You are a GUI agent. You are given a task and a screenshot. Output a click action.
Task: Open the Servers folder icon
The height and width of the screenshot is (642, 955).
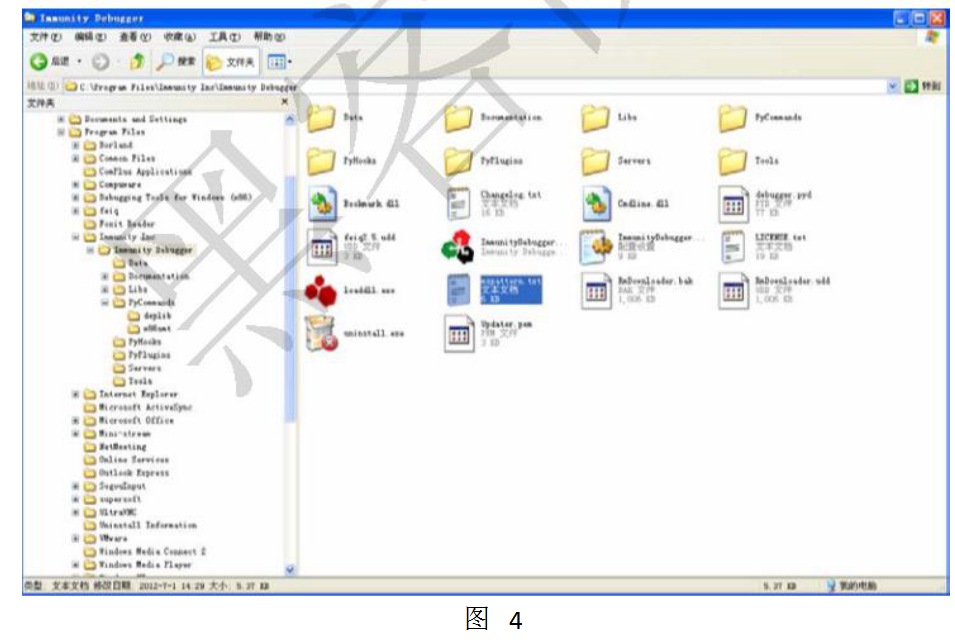click(x=595, y=161)
